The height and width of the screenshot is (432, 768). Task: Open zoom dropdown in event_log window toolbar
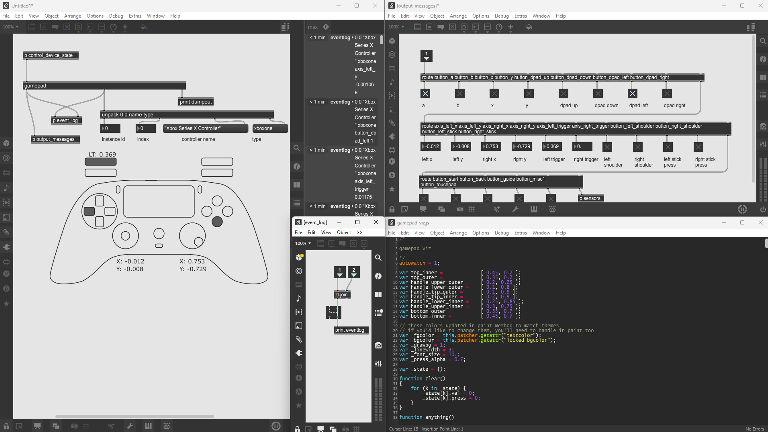[x=303, y=243]
